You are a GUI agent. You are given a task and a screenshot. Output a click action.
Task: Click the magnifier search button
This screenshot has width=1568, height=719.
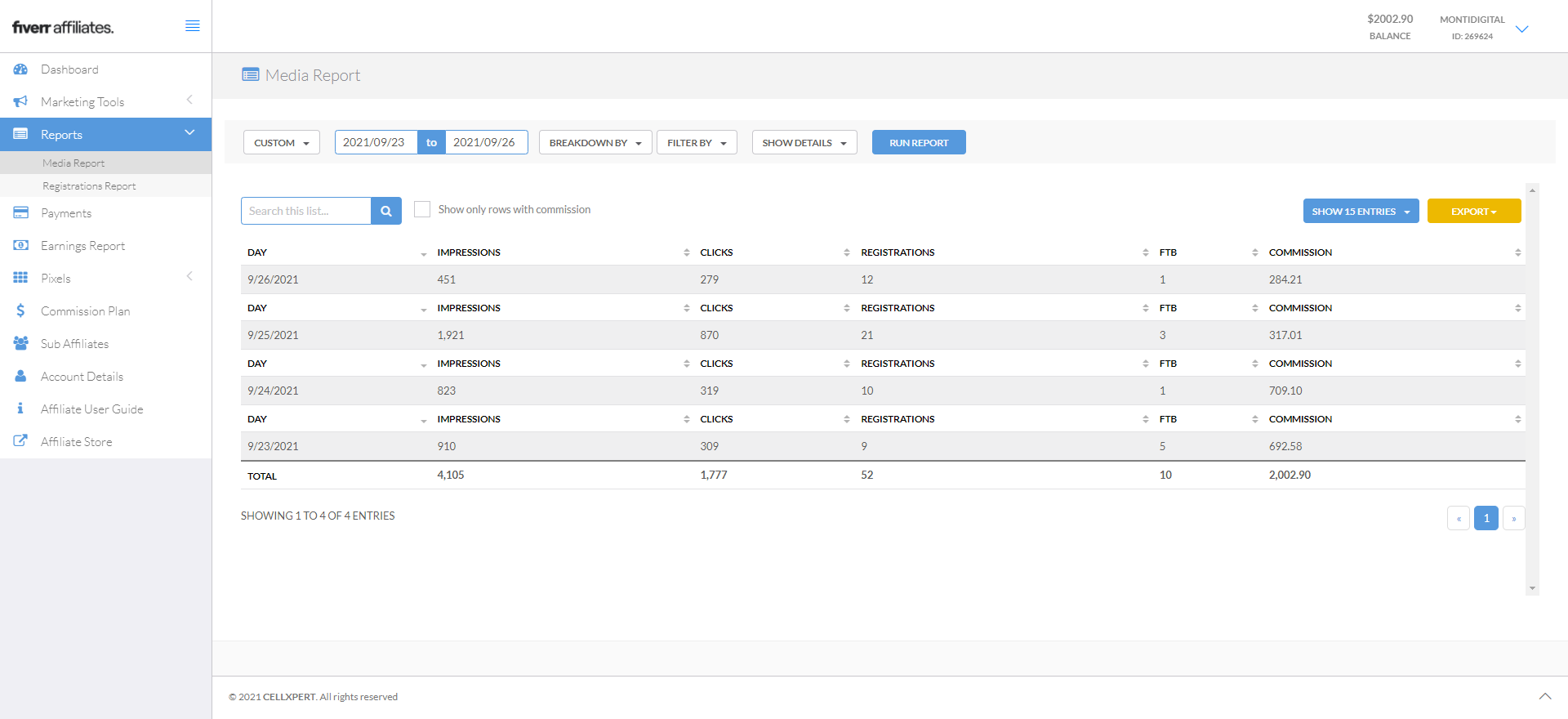click(x=386, y=211)
